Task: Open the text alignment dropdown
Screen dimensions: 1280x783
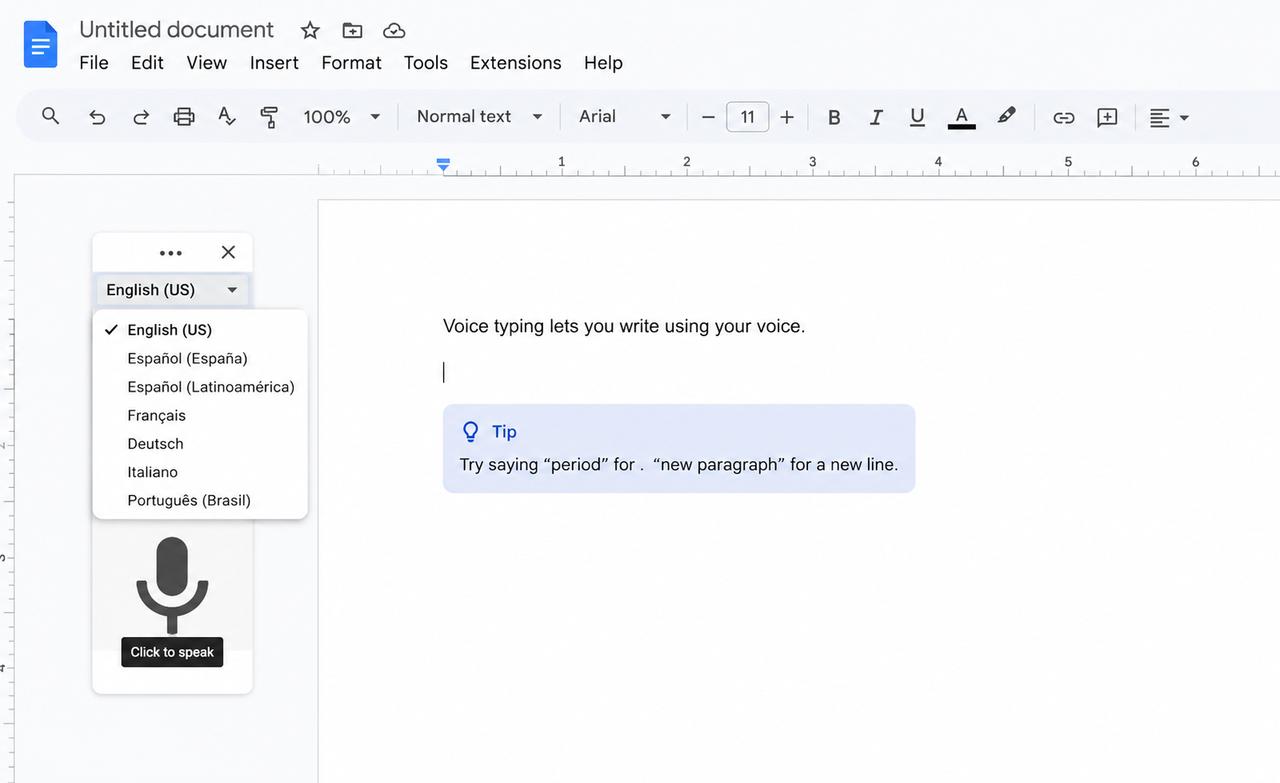Action: [1169, 117]
